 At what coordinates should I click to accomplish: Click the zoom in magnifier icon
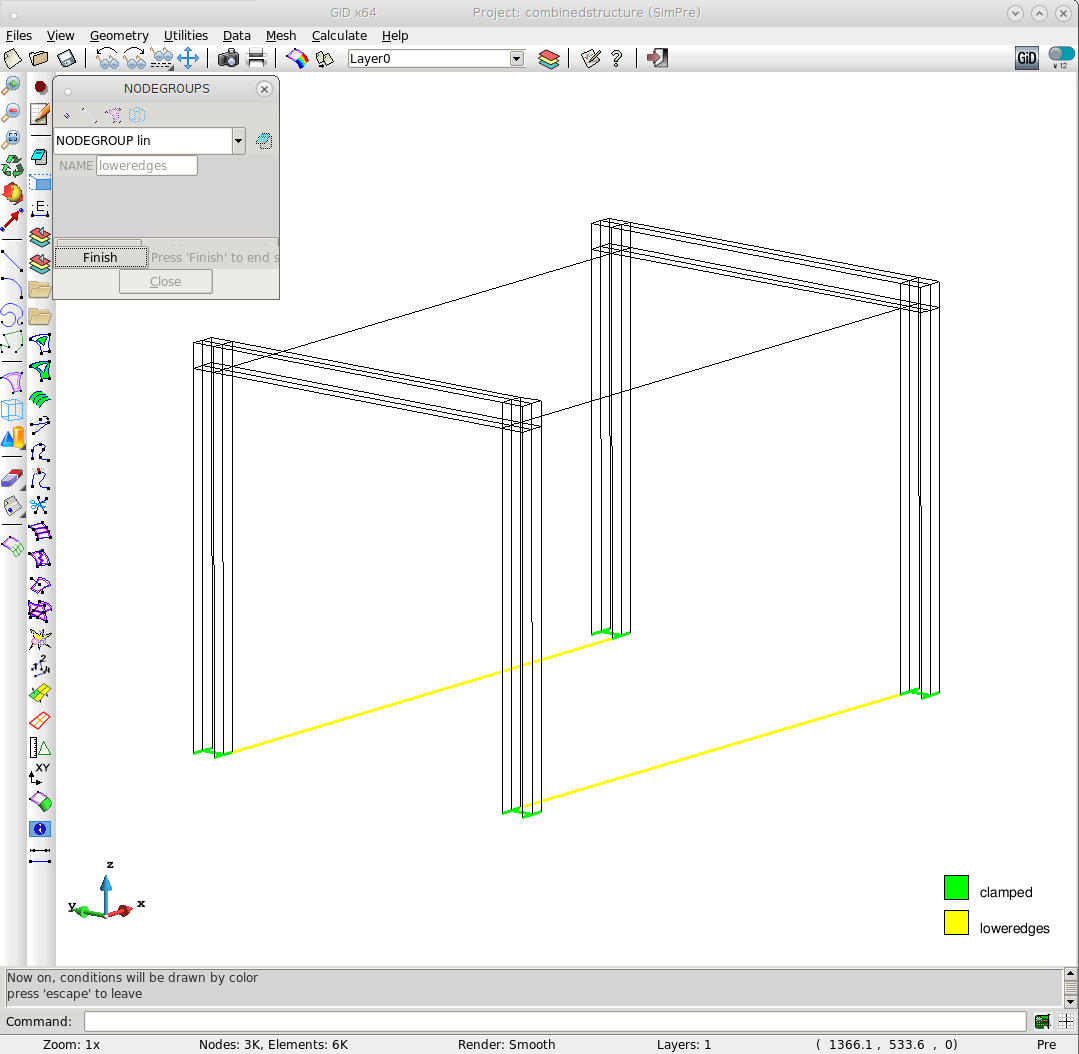pos(12,86)
